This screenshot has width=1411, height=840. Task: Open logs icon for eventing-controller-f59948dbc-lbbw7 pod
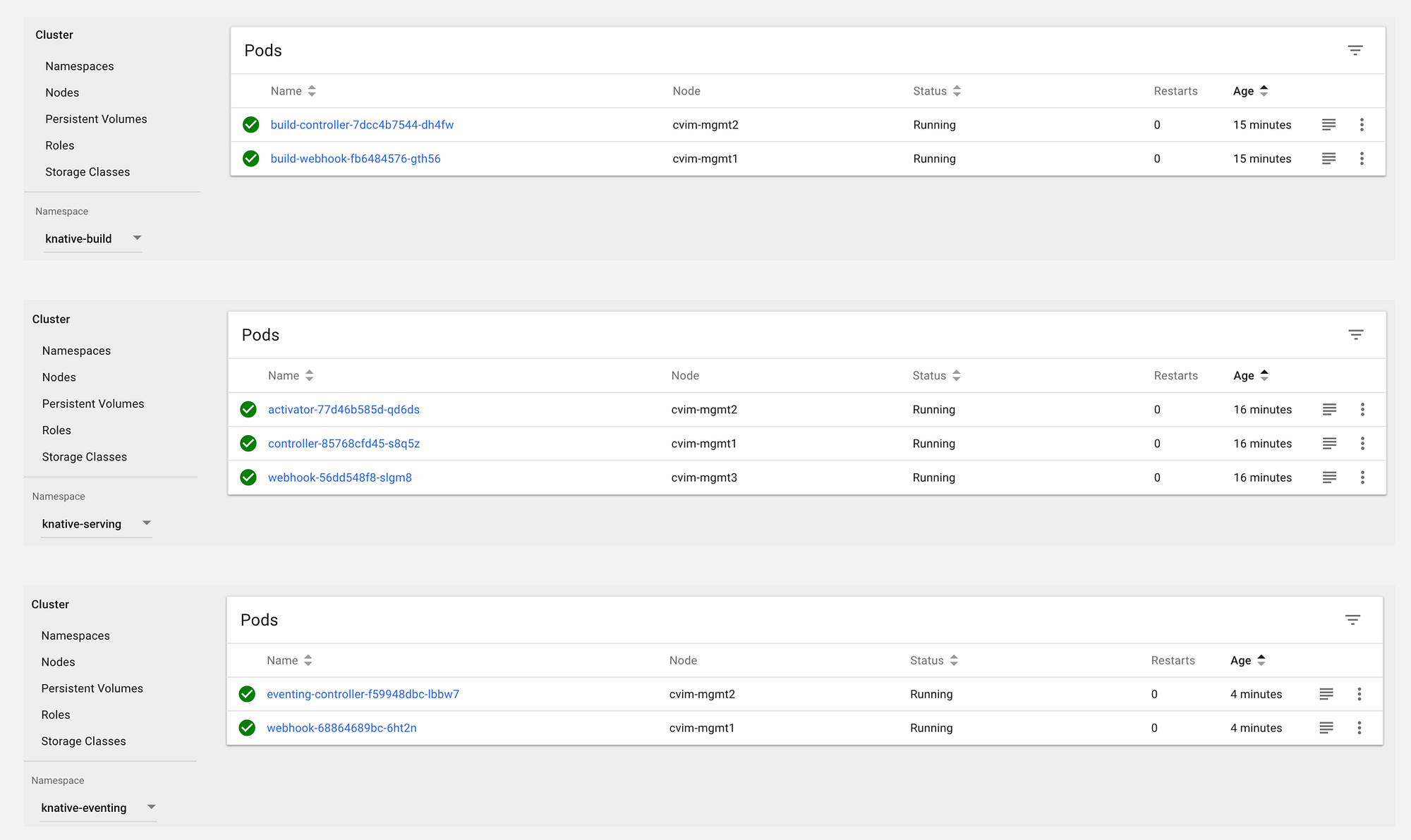pos(1326,694)
